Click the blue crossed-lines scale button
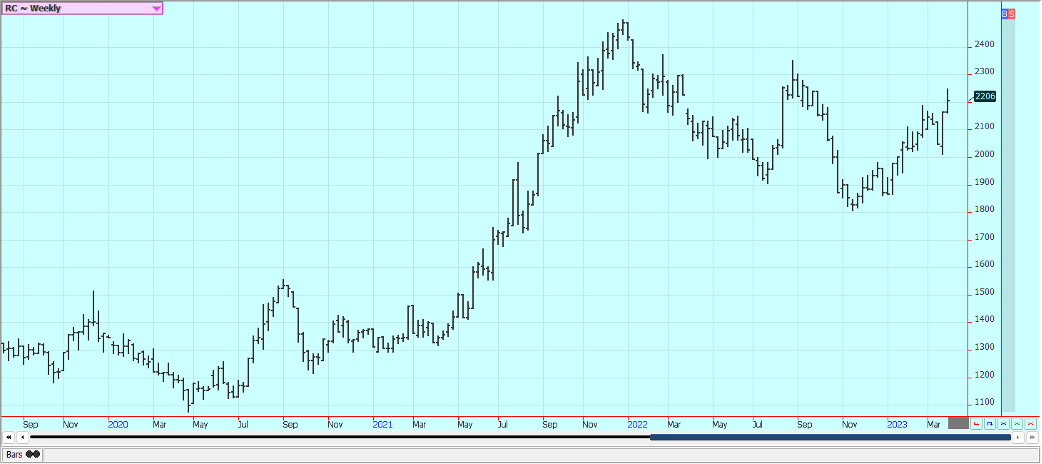This screenshot has height=464, width=1042. pyautogui.click(x=1003, y=423)
